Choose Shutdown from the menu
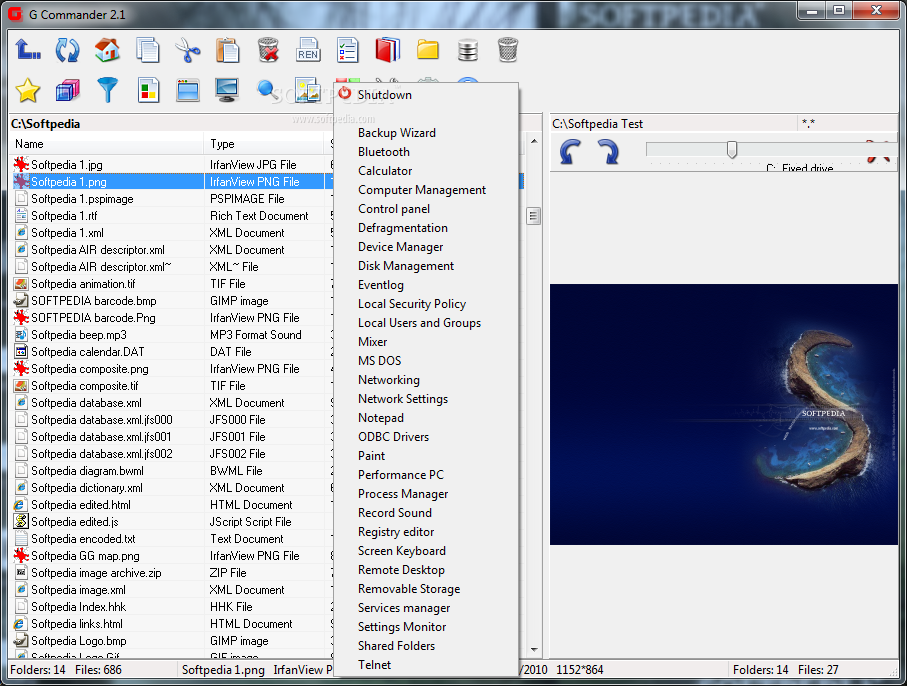This screenshot has height=686, width=907. 384,94
